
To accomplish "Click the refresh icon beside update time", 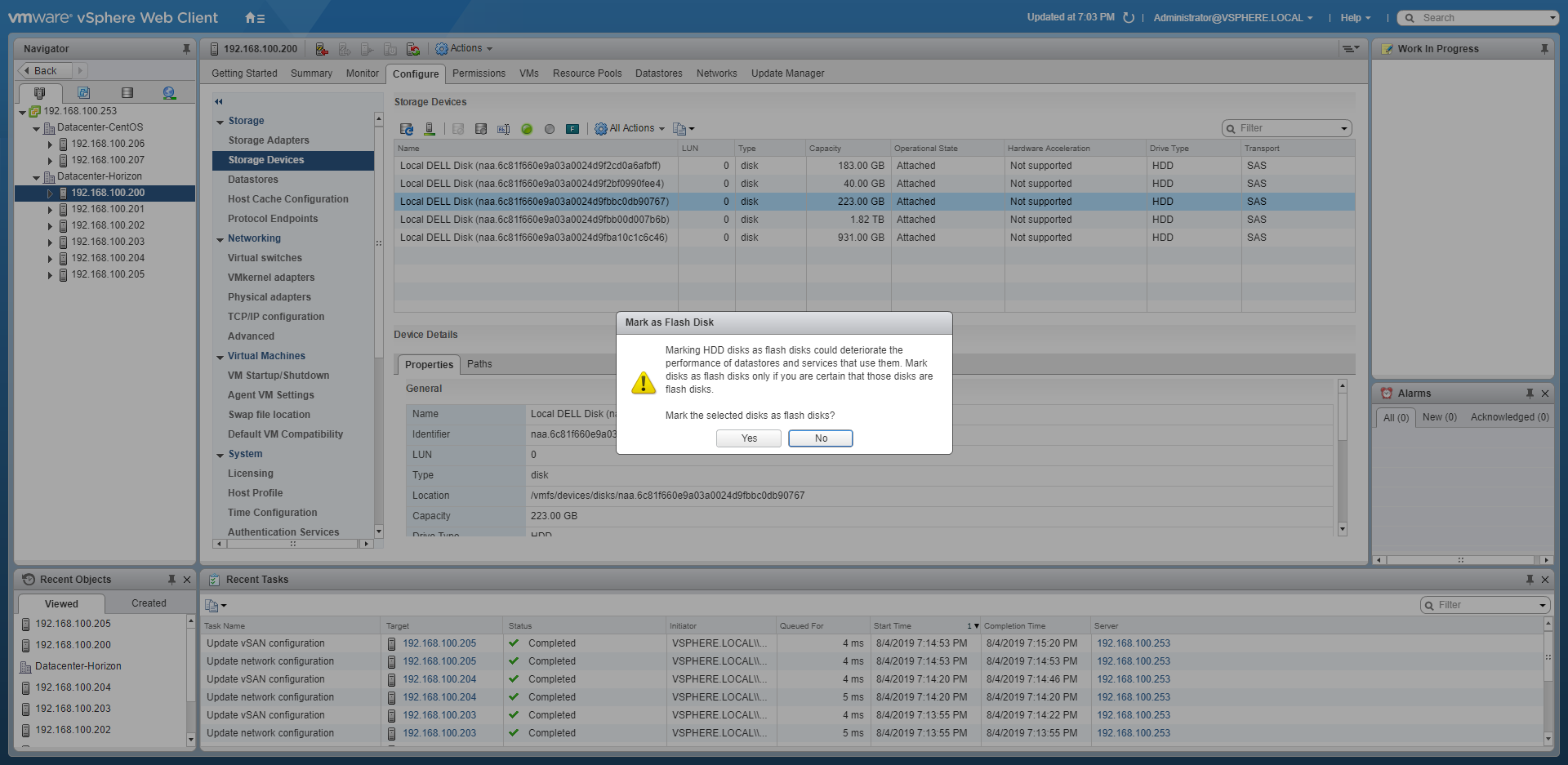I will (1129, 18).
